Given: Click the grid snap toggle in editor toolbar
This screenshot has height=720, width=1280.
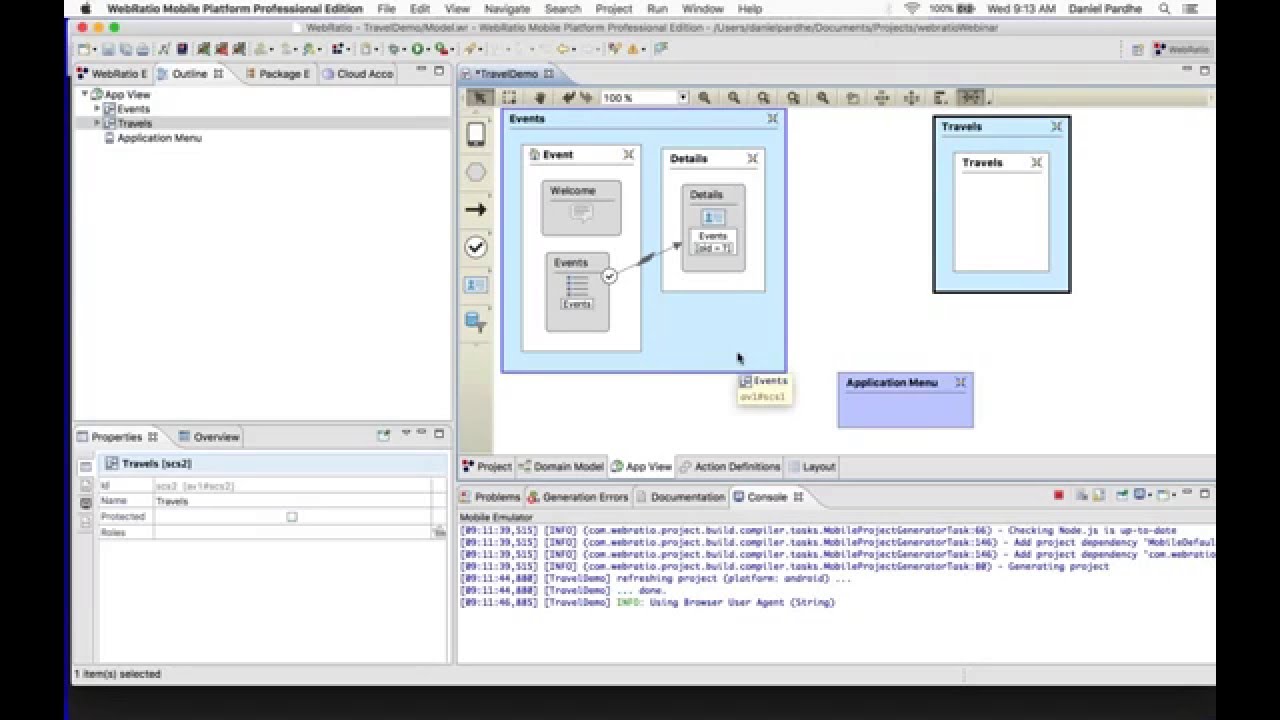Looking at the screenshot, I should point(970,98).
